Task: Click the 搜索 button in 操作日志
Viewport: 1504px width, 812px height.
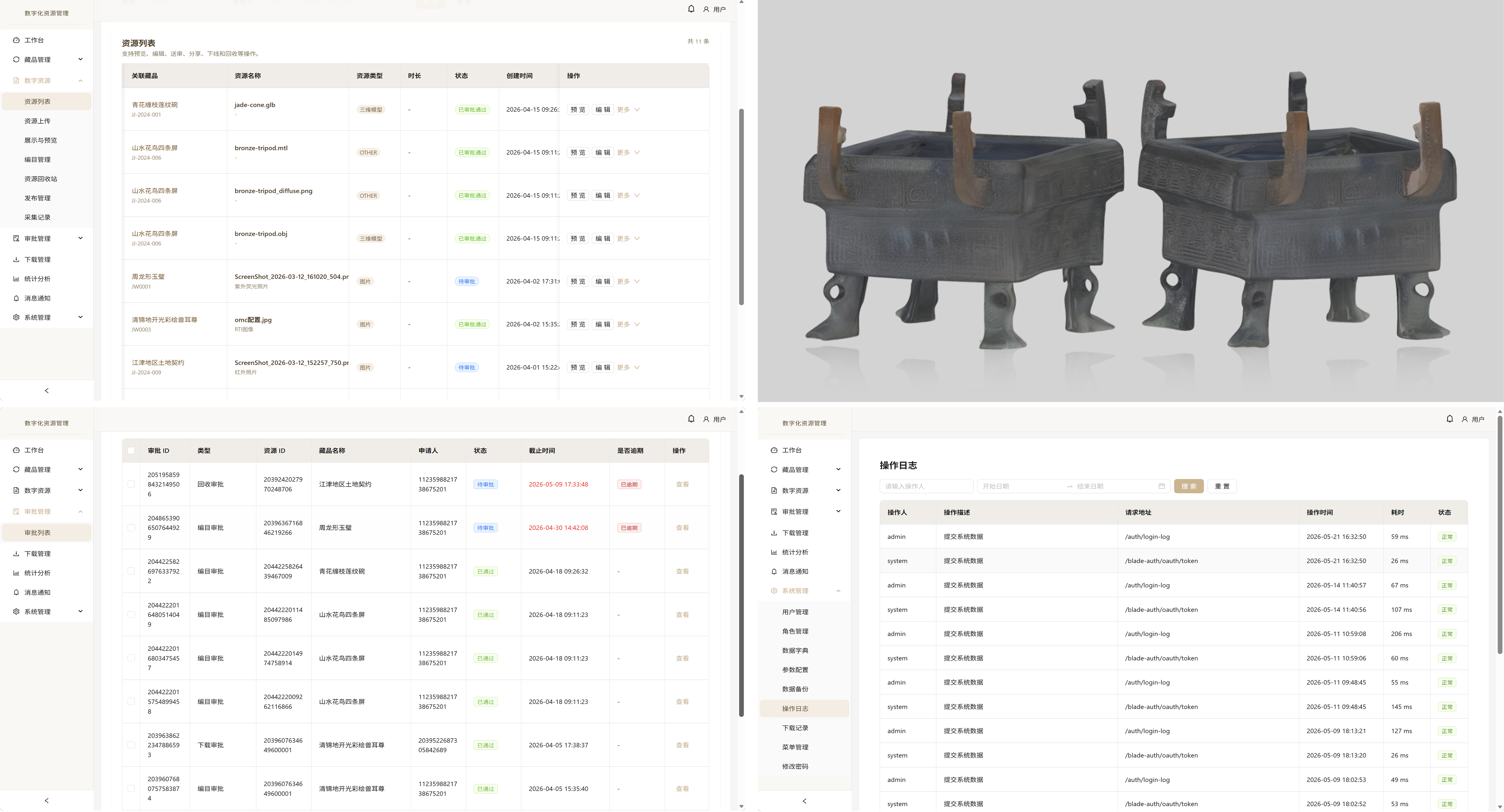Action: pos(1189,486)
